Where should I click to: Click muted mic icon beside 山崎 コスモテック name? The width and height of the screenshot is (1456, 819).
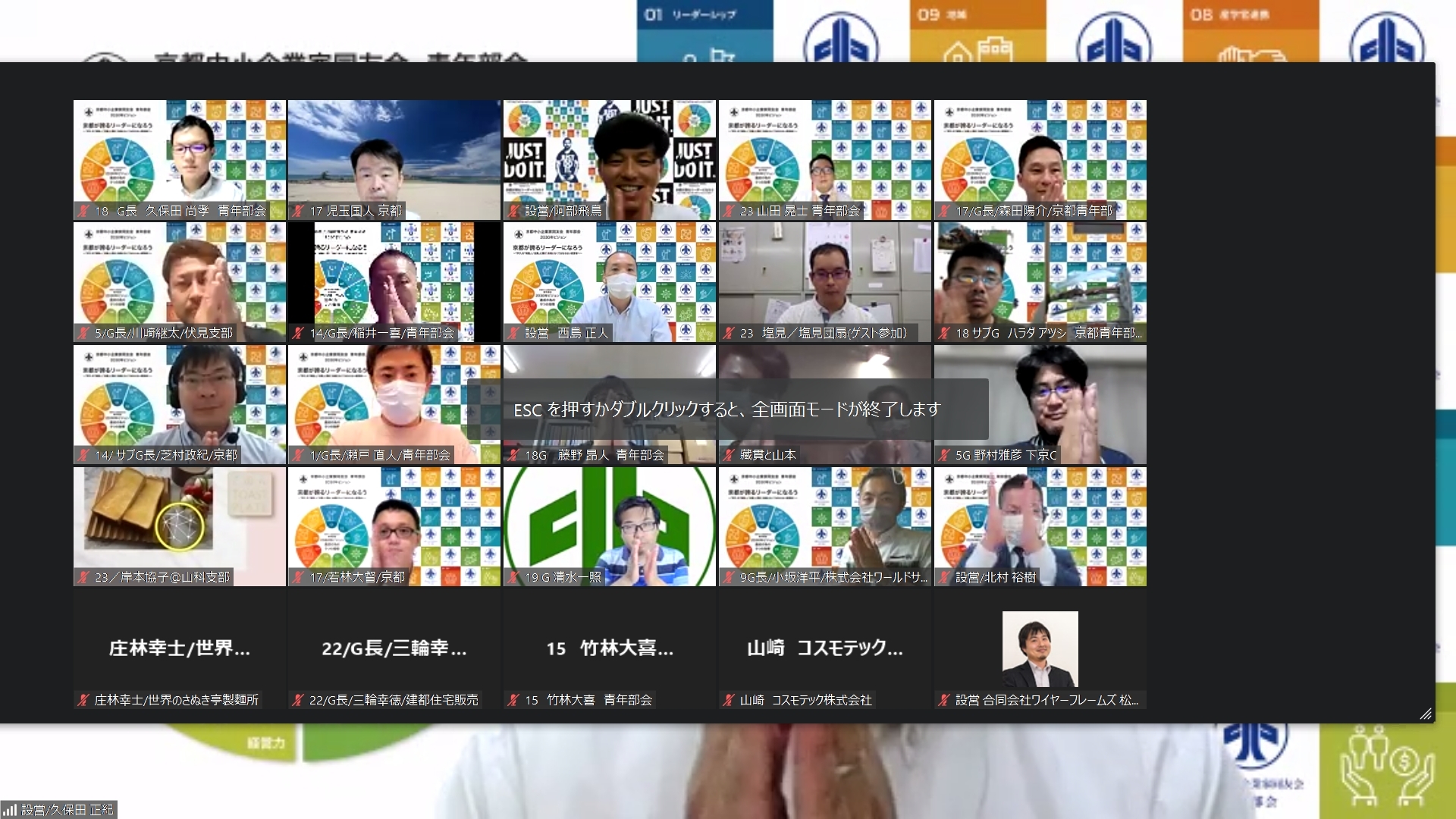click(729, 700)
